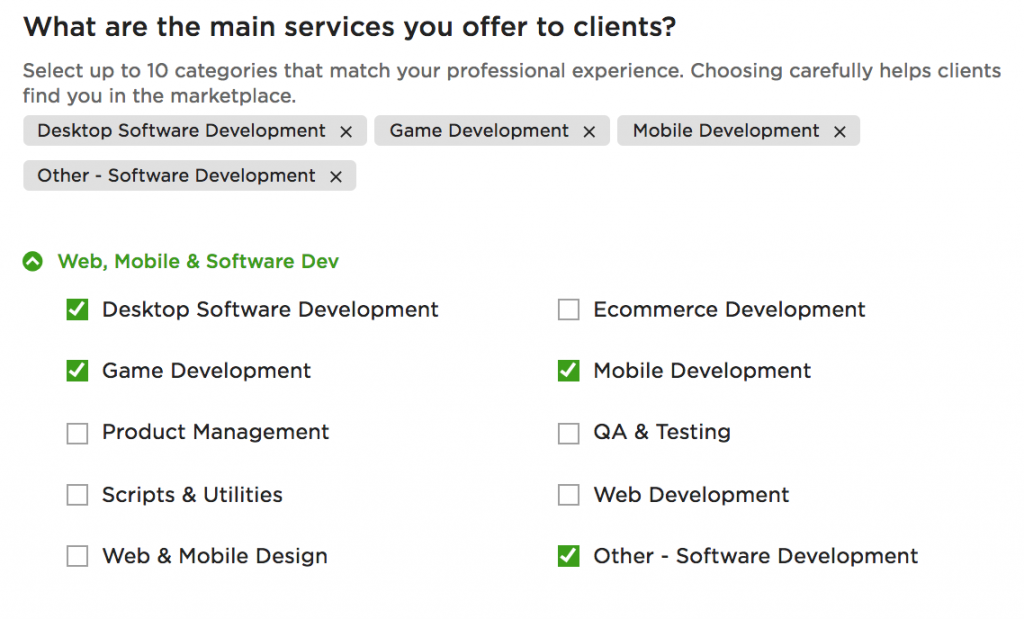Screen dimensions: 1024x619
Task: Click the Ecommerce Development label text
Action: point(729,310)
